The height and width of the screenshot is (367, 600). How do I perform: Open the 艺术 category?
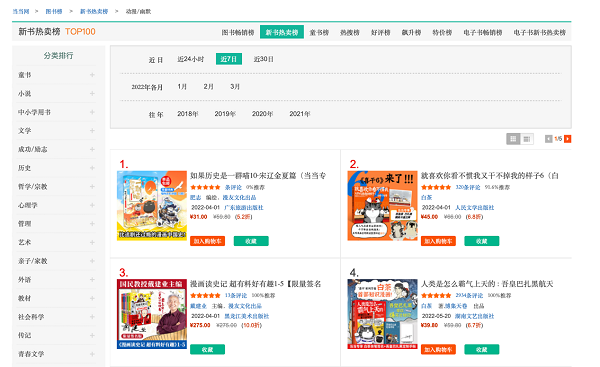point(24,242)
